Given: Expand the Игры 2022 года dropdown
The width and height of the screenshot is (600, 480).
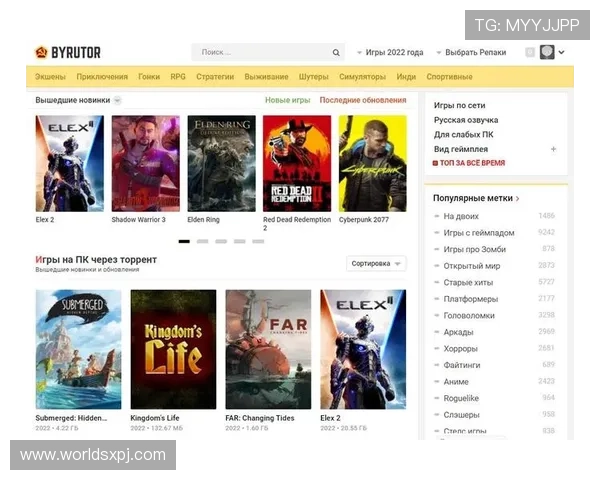Looking at the screenshot, I should click(x=390, y=52).
